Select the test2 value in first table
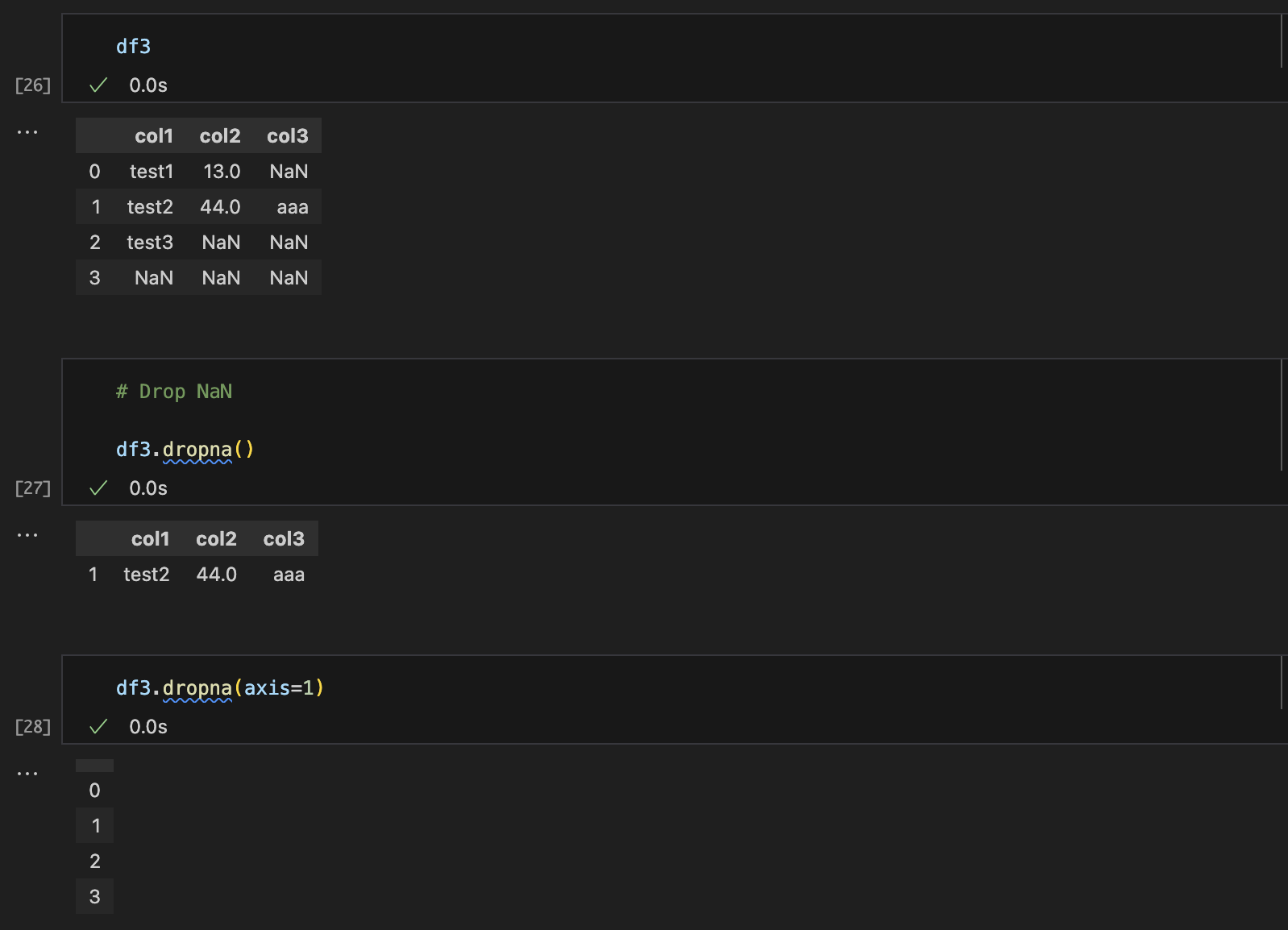The width and height of the screenshot is (1288, 930). click(x=150, y=207)
